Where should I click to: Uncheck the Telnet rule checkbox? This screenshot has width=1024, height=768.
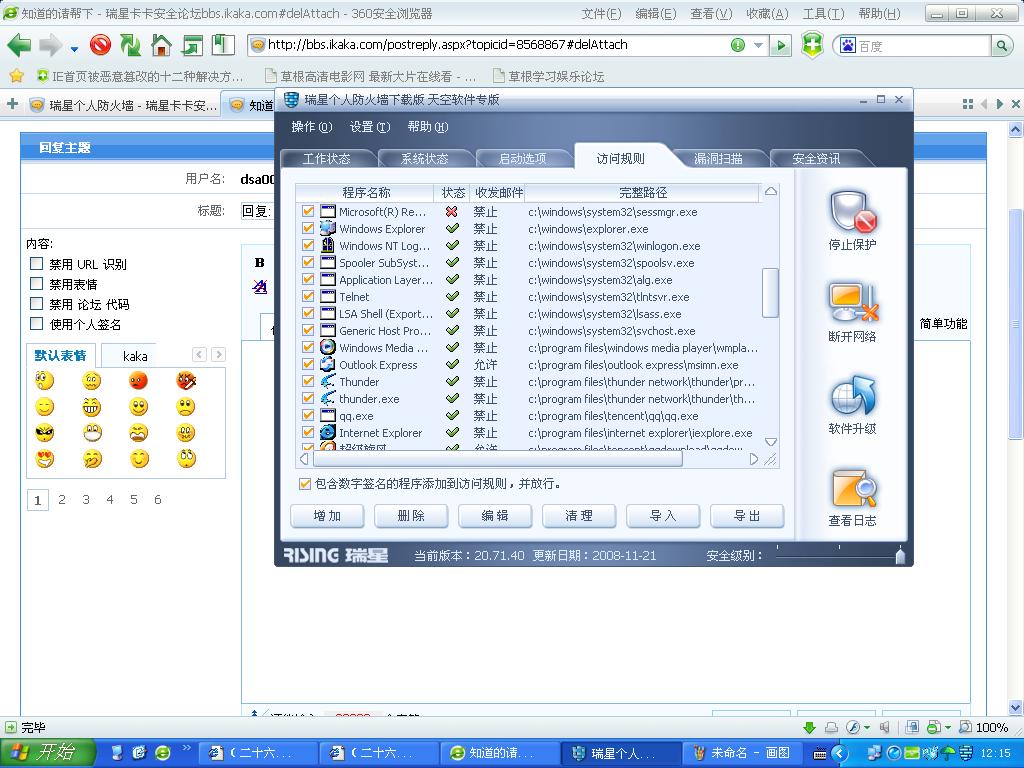pos(308,296)
